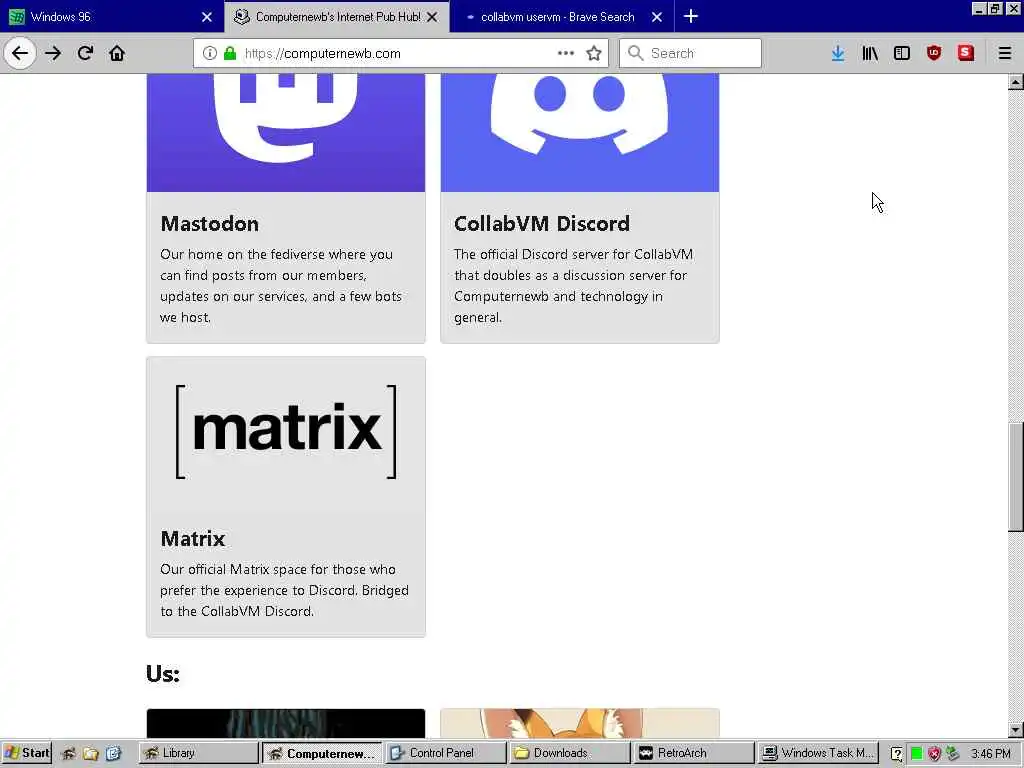The height and width of the screenshot is (768, 1024).
Task: Switch to collabvm uservm Brave Search tab
Action: pyautogui.click(x=562, y=16)
